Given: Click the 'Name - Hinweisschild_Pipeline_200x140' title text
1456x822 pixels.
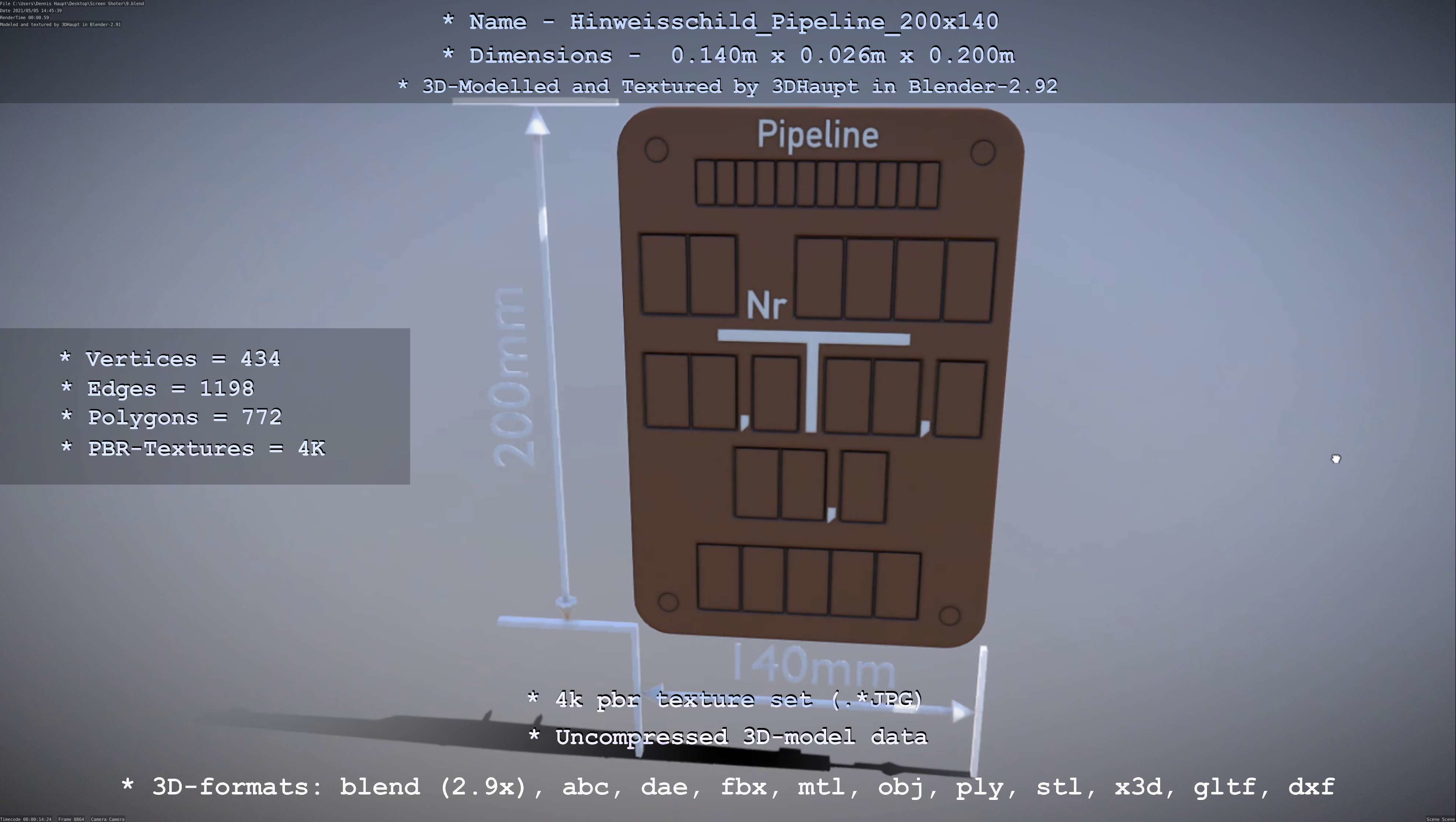Looking at the screenshot, I should 720,22.
